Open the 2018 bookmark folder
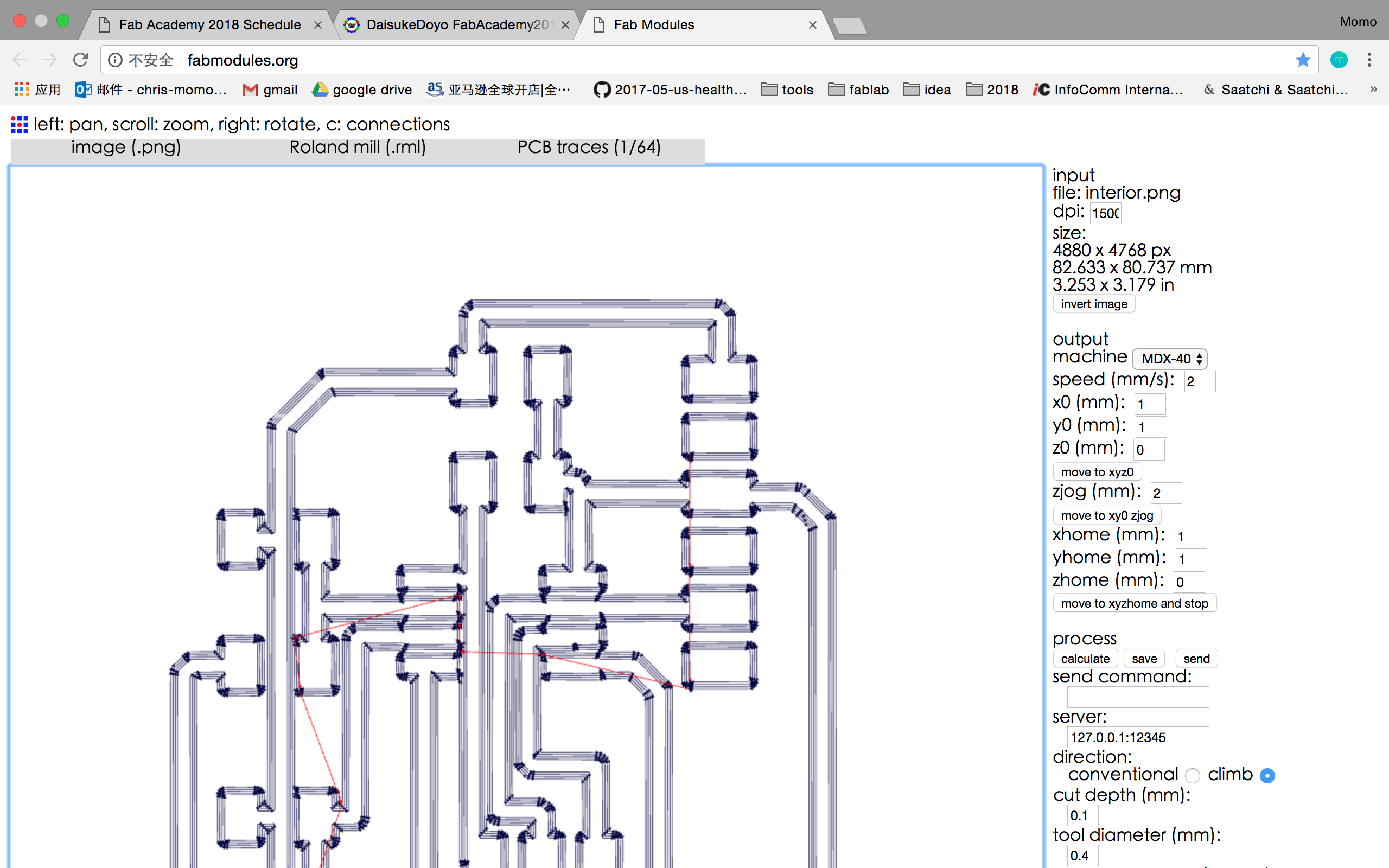 point(992,90)
